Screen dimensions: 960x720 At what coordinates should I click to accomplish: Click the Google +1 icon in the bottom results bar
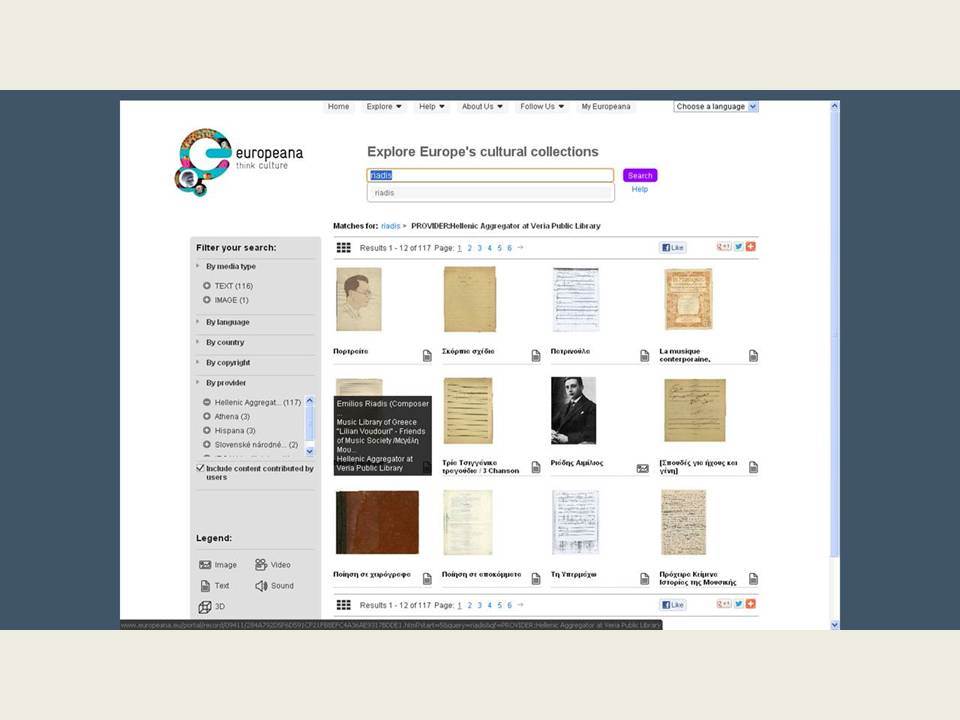[724, 604]
